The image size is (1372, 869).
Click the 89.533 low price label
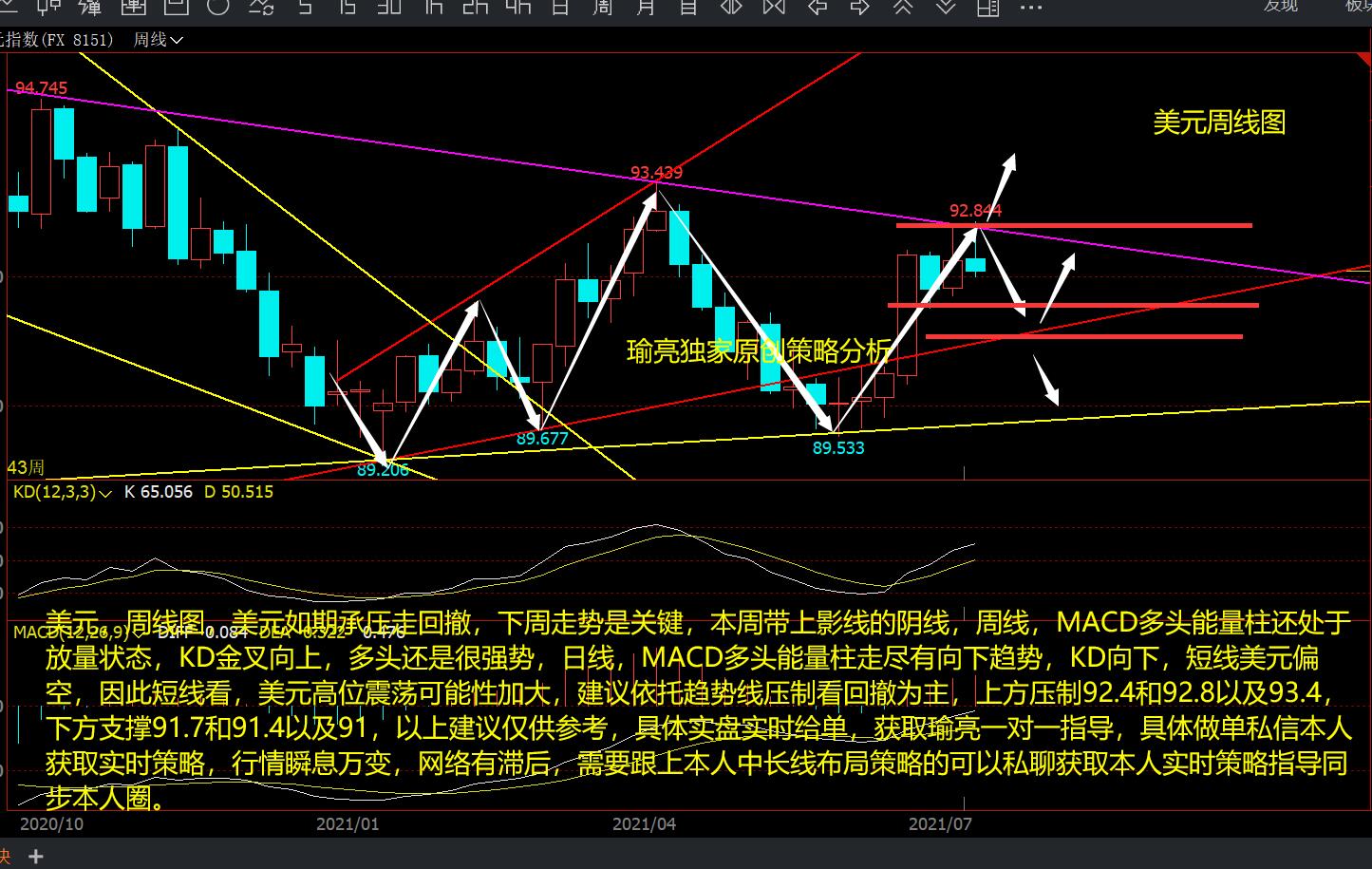[838, 447]
